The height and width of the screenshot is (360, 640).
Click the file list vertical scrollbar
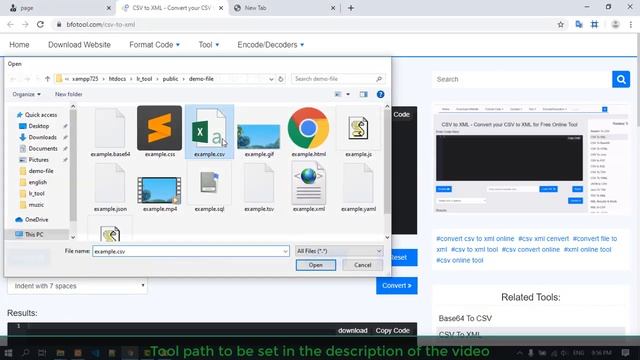[x=387, y=172]
